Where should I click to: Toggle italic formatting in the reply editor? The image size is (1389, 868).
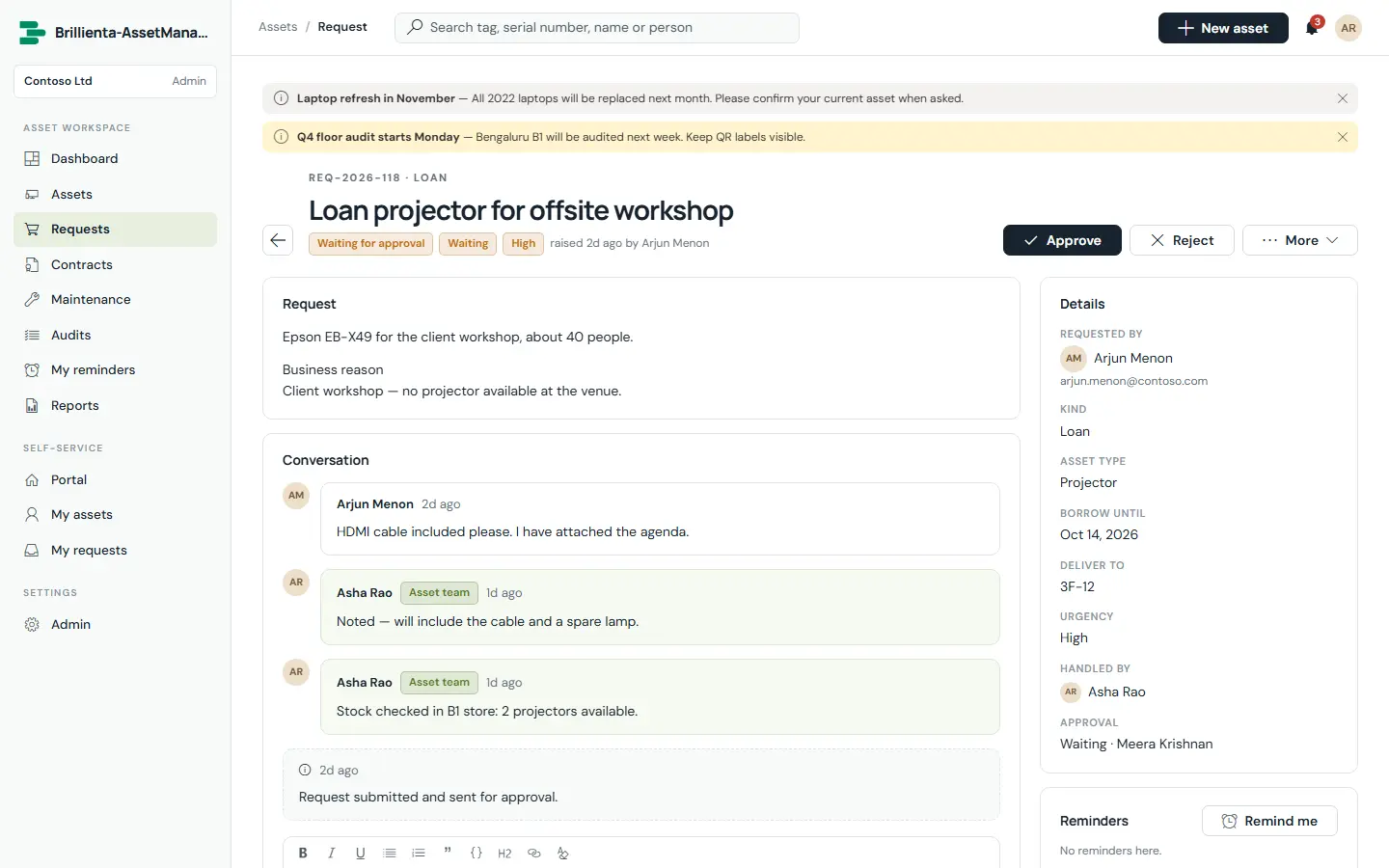(x=332, y=853)
